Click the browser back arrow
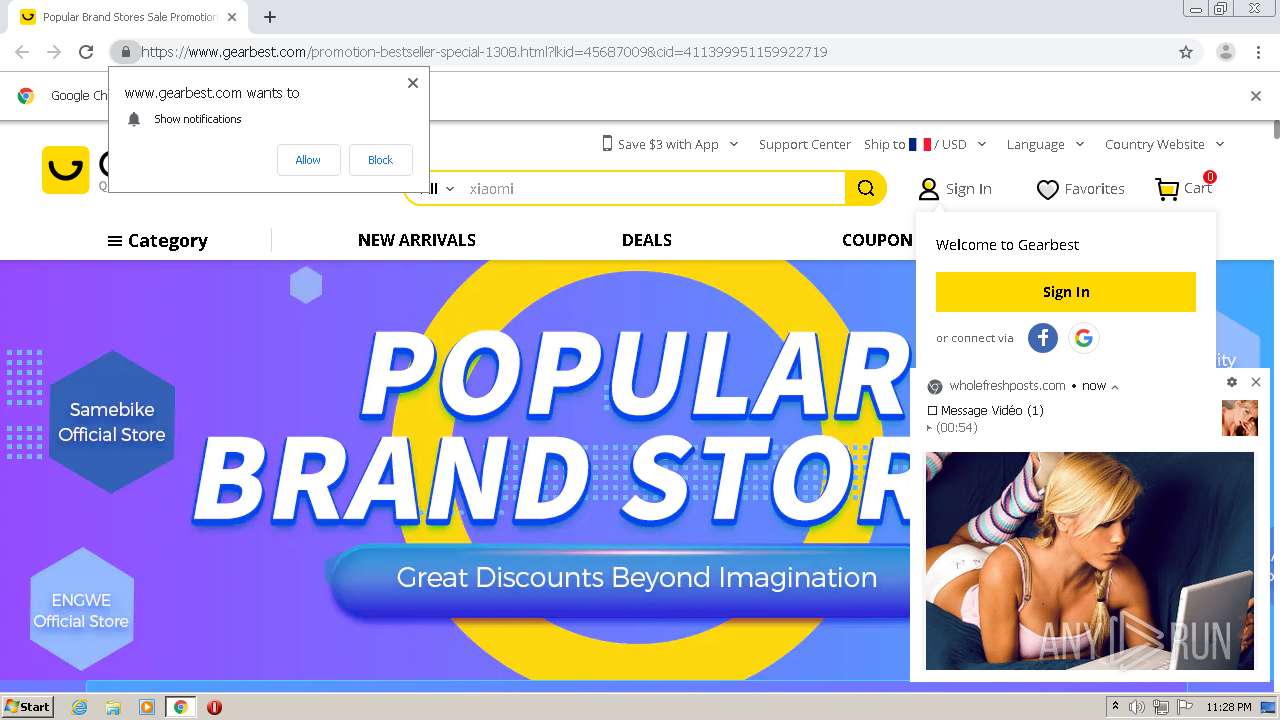This screenshot has height=720, width=1280. tap(22, 52)
